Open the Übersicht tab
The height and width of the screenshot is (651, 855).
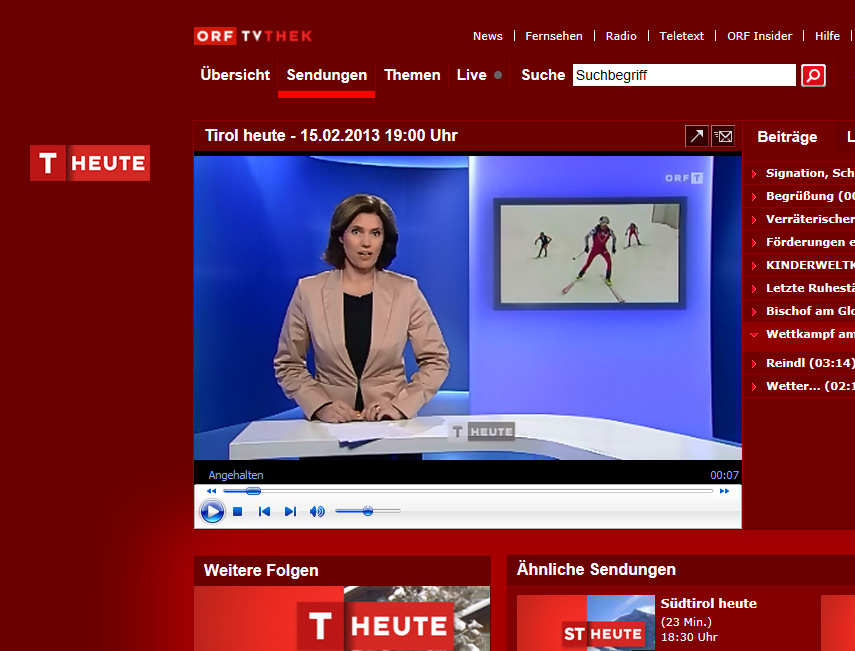click(x=235, y=75)
